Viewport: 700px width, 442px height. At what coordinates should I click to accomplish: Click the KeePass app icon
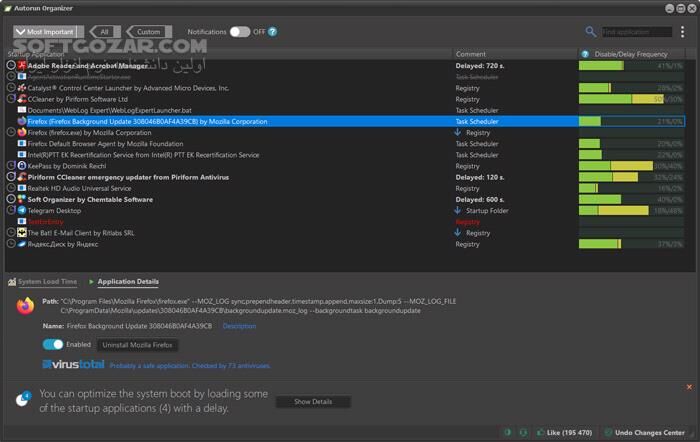pyautogui.click(x=22, y=166)
